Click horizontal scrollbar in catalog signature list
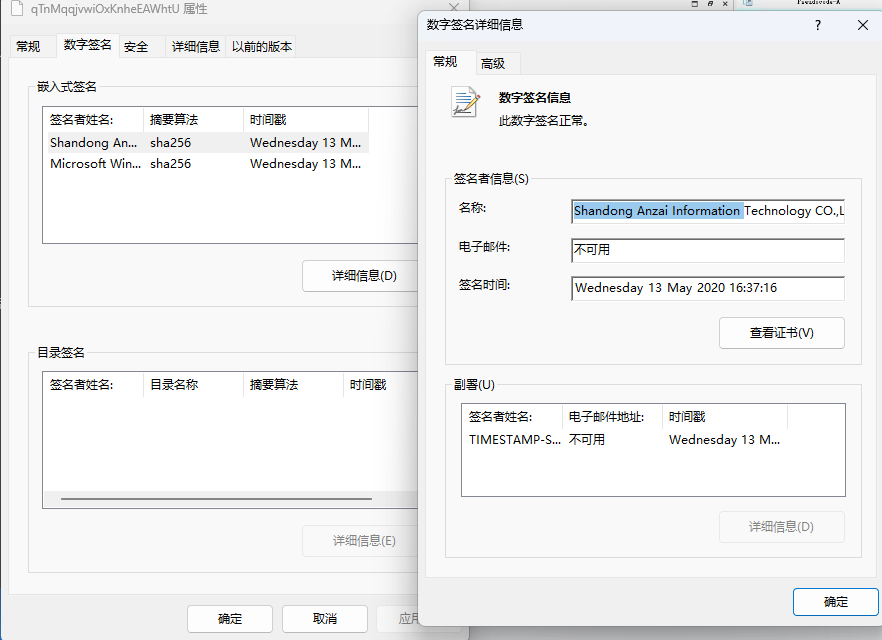The height and width of the screenshot is (640, 882). (217, 499)
